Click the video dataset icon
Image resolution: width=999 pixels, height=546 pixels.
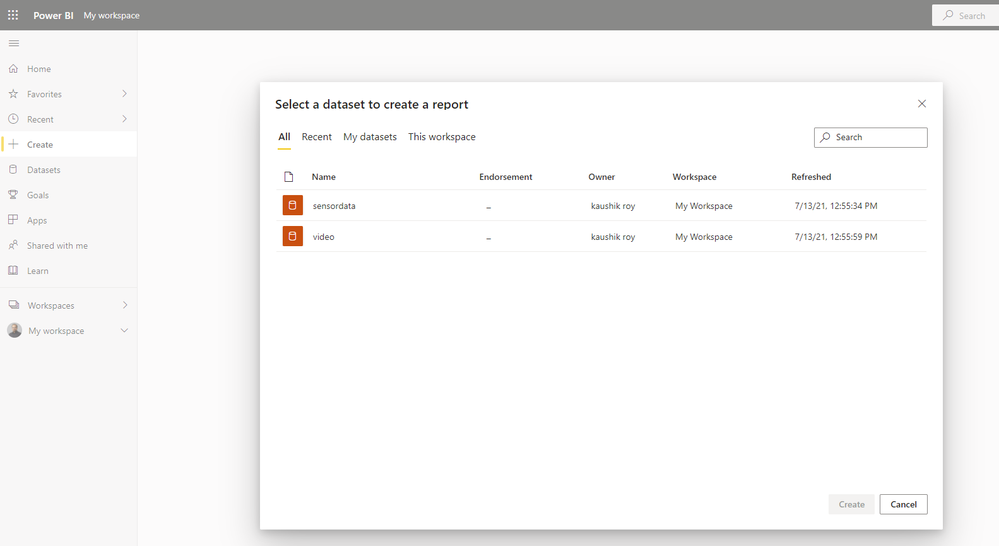click(292, 237)
